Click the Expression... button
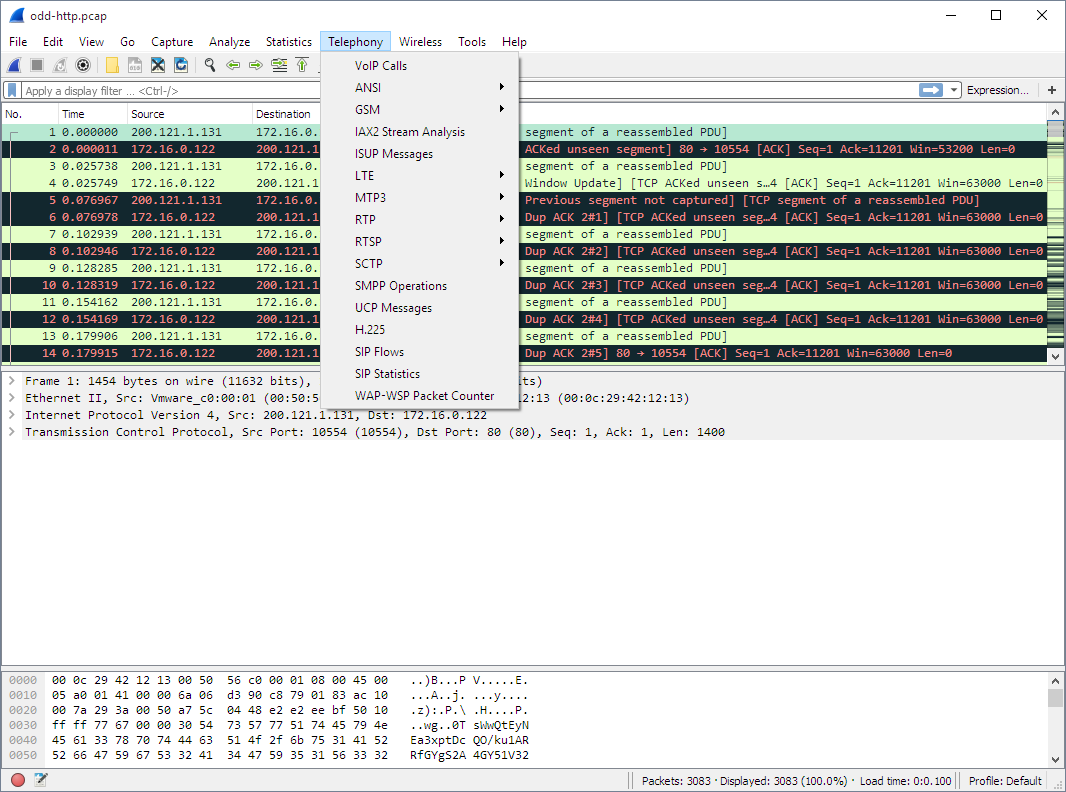Screen dimensions: 1066x792 pyautogui.click(x=997, y=90)
